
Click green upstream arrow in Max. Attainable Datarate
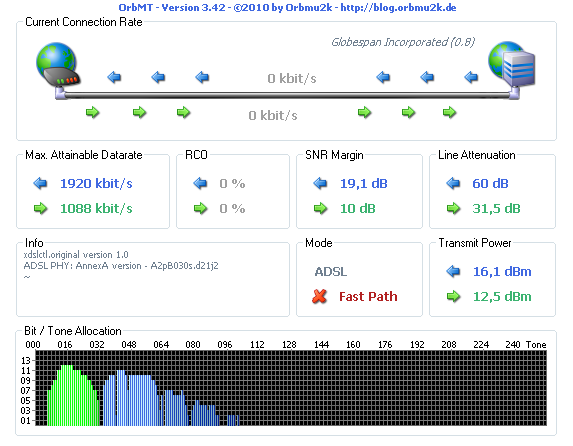click(x=40, y=208)
